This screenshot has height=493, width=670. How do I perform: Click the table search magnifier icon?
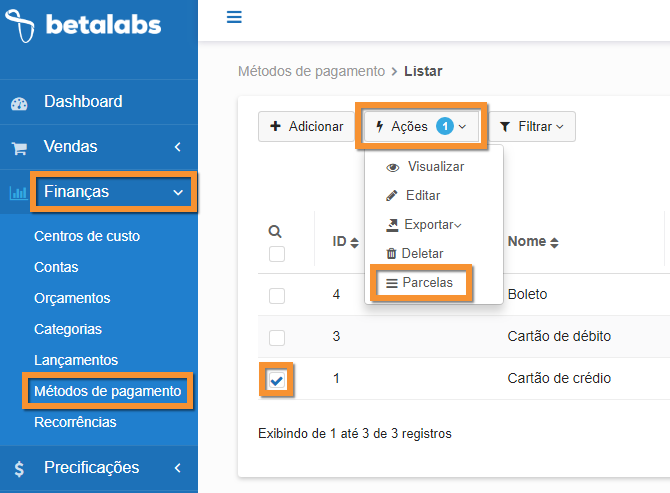pyautogui.click(x=275, y=232)
